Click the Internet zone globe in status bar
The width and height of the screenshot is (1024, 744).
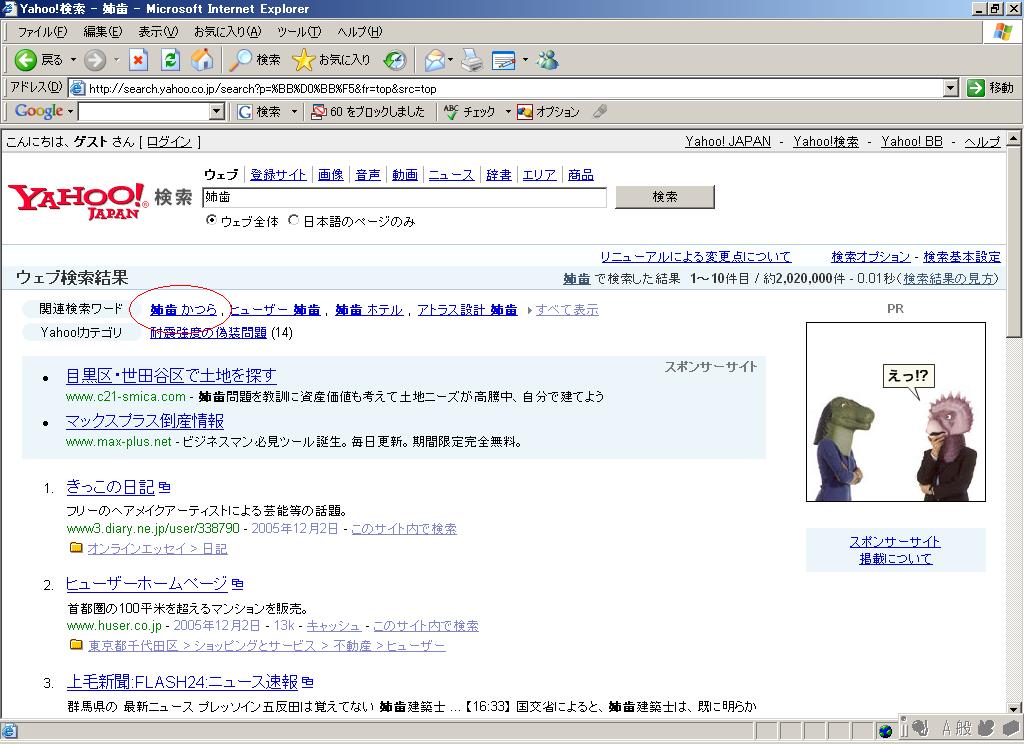click(x=886, y=730)
